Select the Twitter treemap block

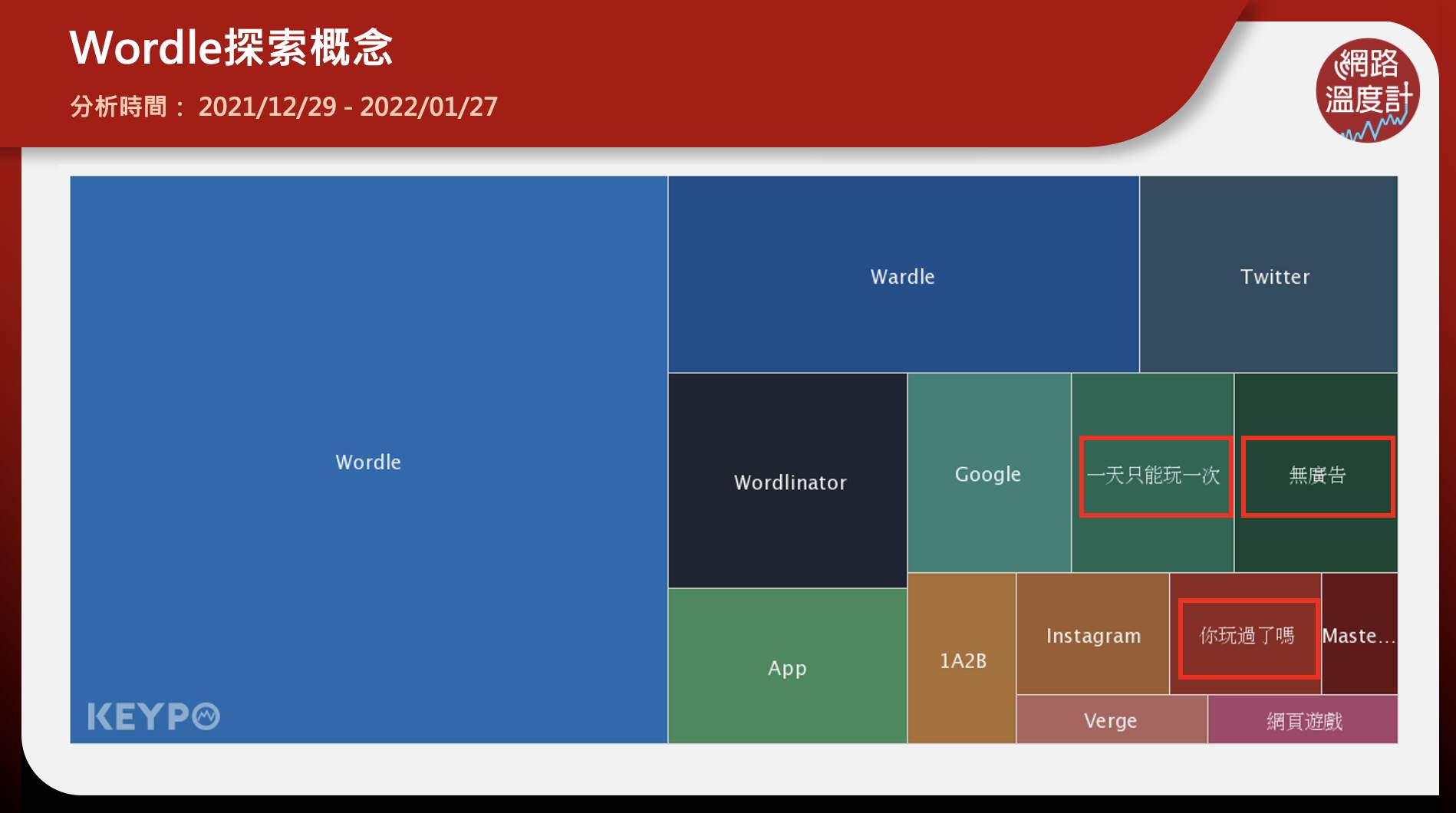tap(1269, 275)
